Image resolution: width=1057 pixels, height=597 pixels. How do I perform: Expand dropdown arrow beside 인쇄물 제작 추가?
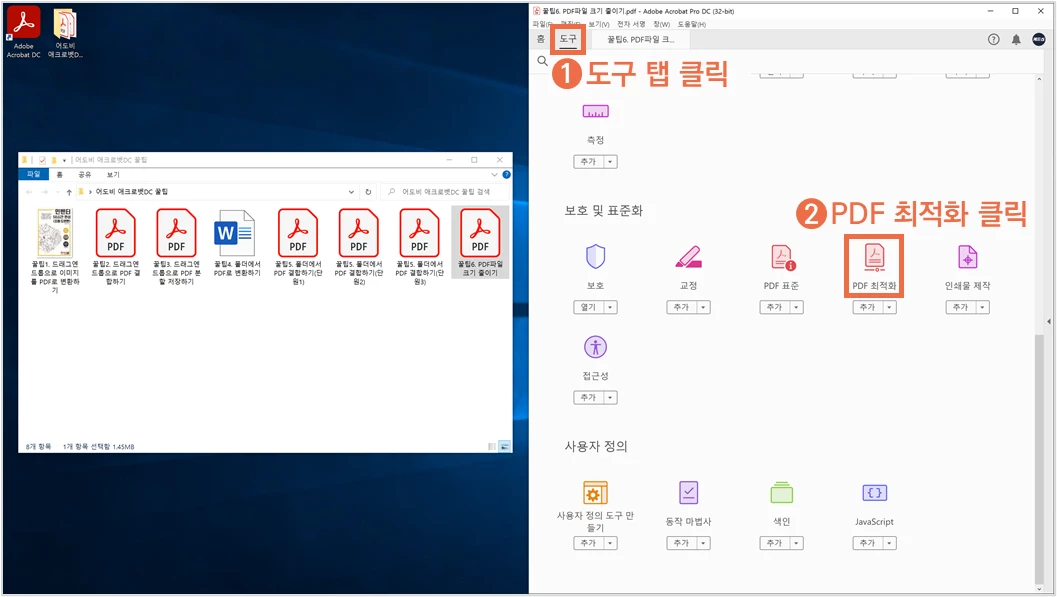click(982, 307)
